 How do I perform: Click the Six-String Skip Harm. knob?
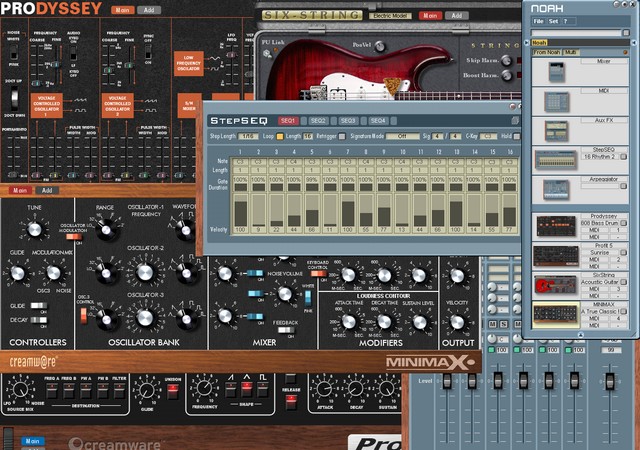coord(506,60)
